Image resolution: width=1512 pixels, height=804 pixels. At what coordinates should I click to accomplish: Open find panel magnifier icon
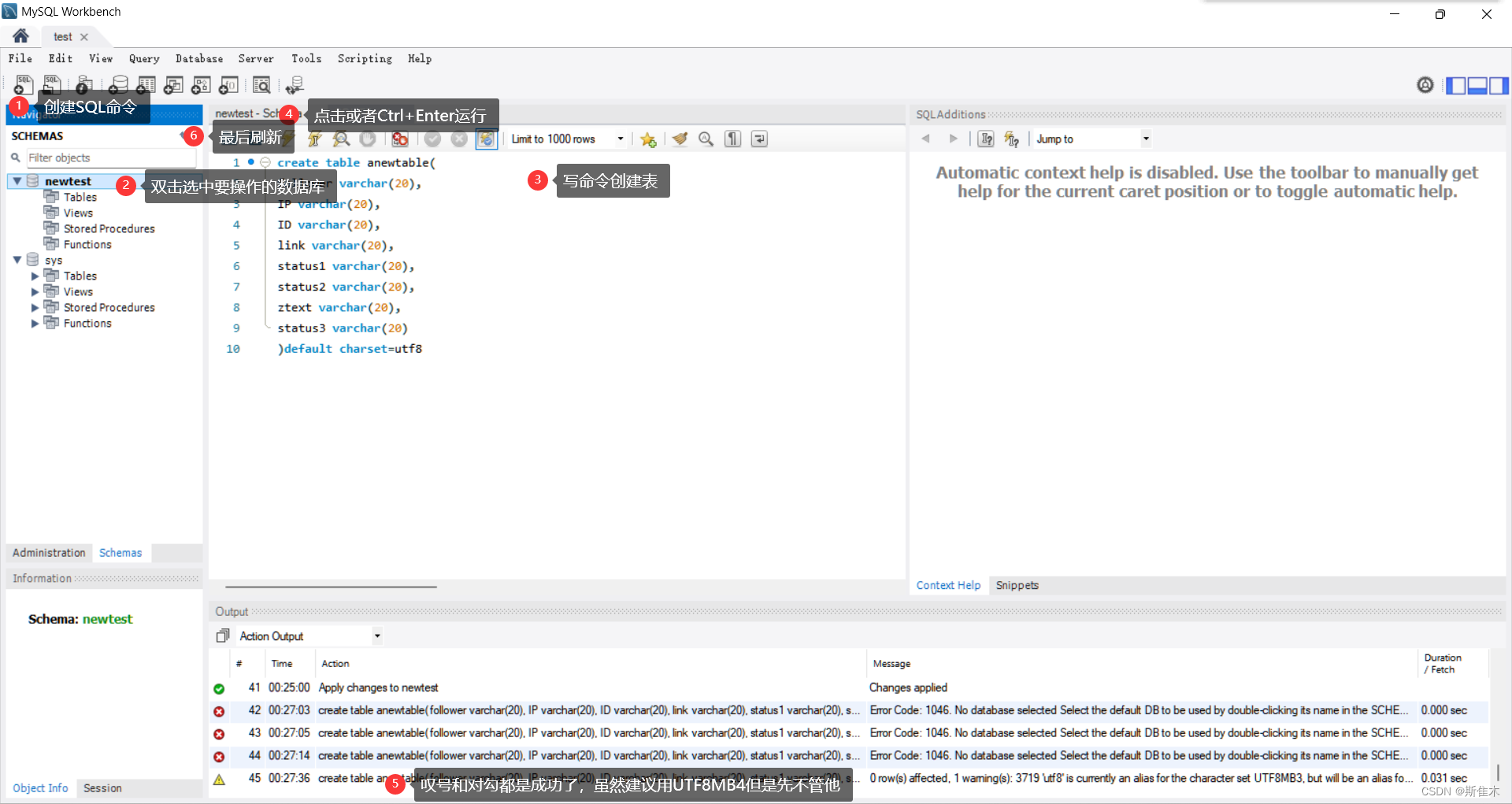706,139
